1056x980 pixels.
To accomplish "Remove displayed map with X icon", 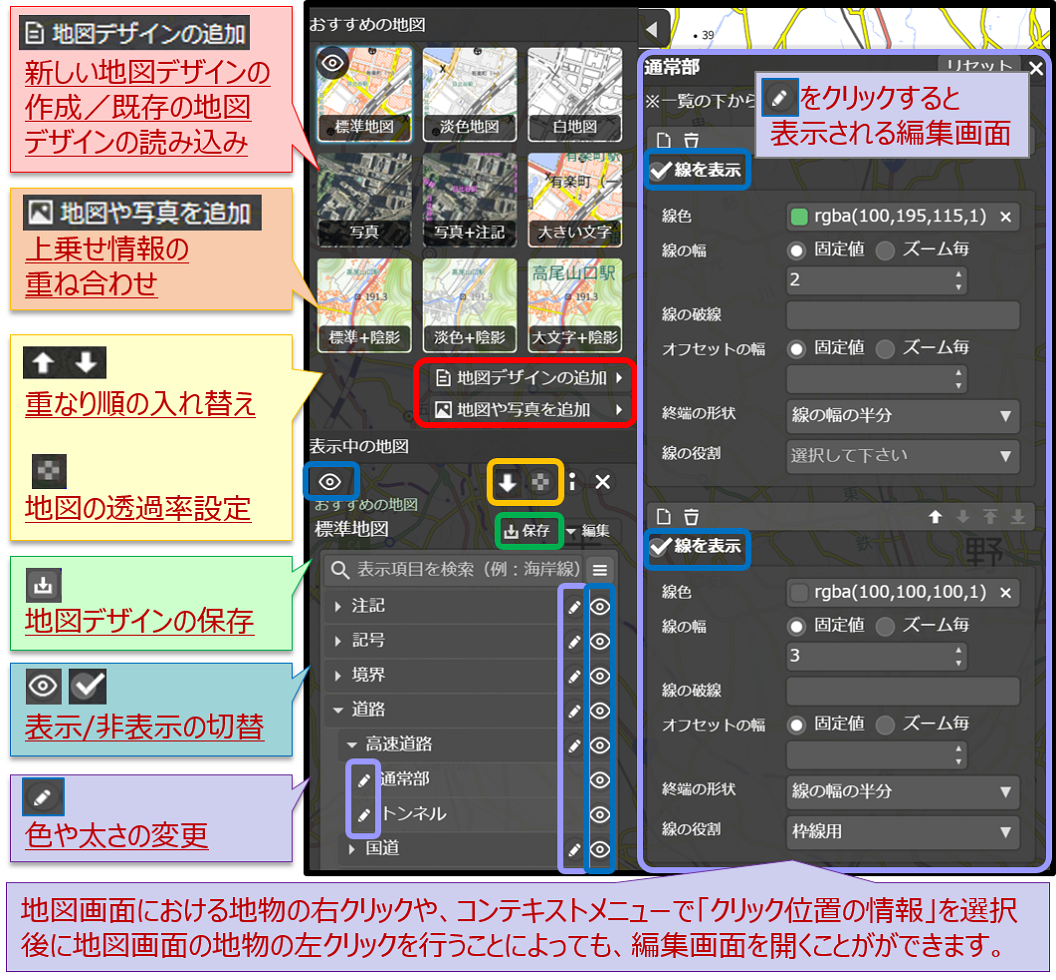I will coord(603,482).
